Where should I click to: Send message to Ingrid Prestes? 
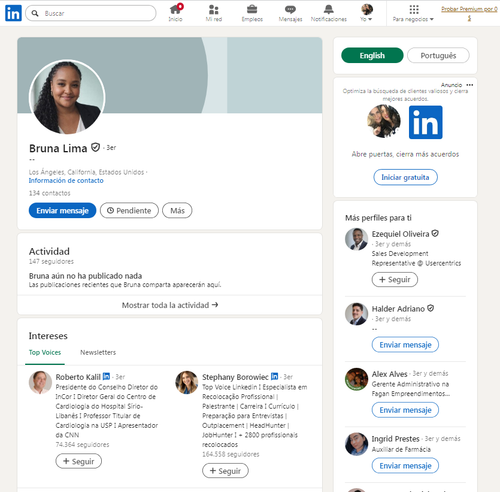(x=405, y=466)
